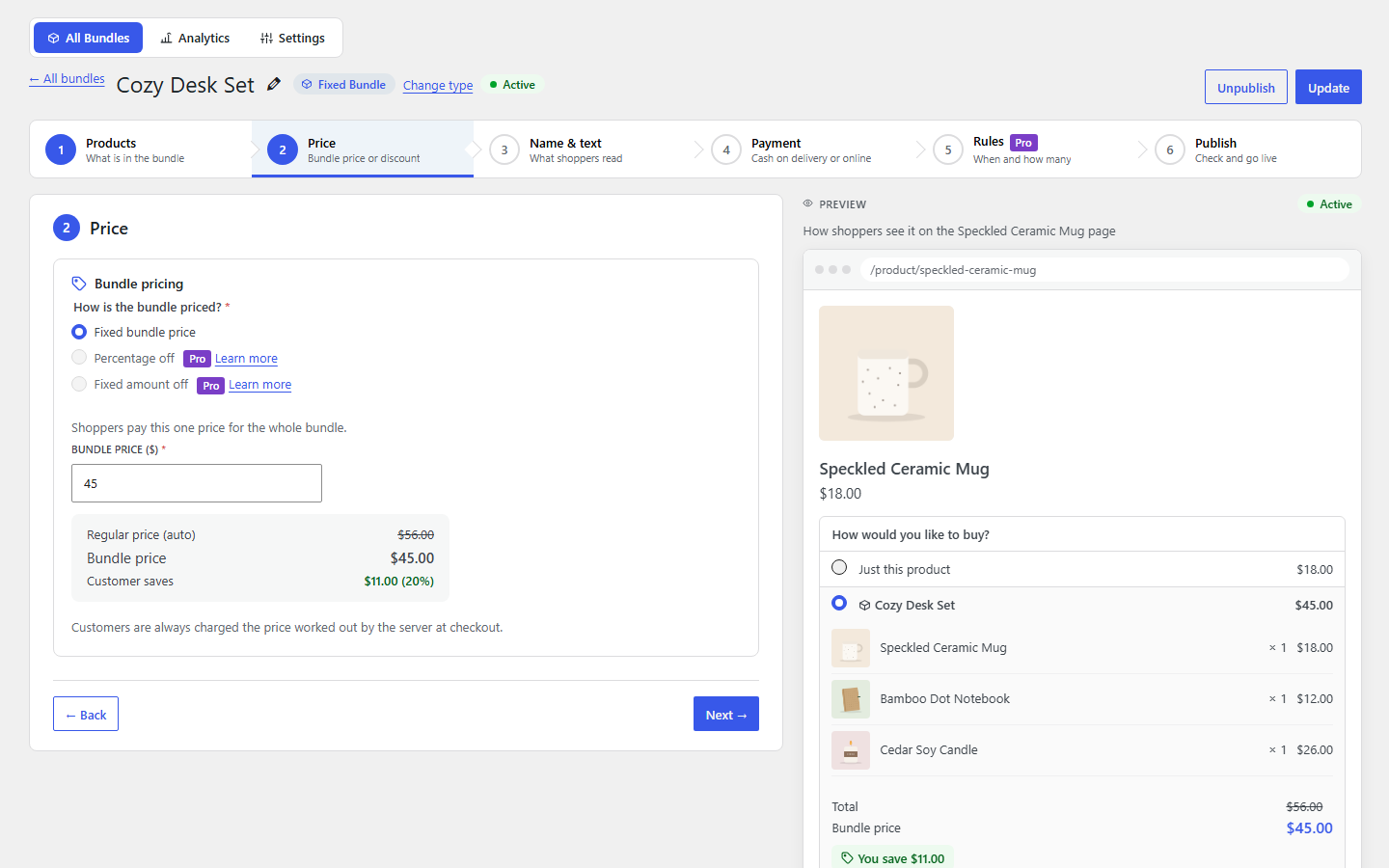
Task: Select the Fixed amount off radio option
Action: (79, 384)
